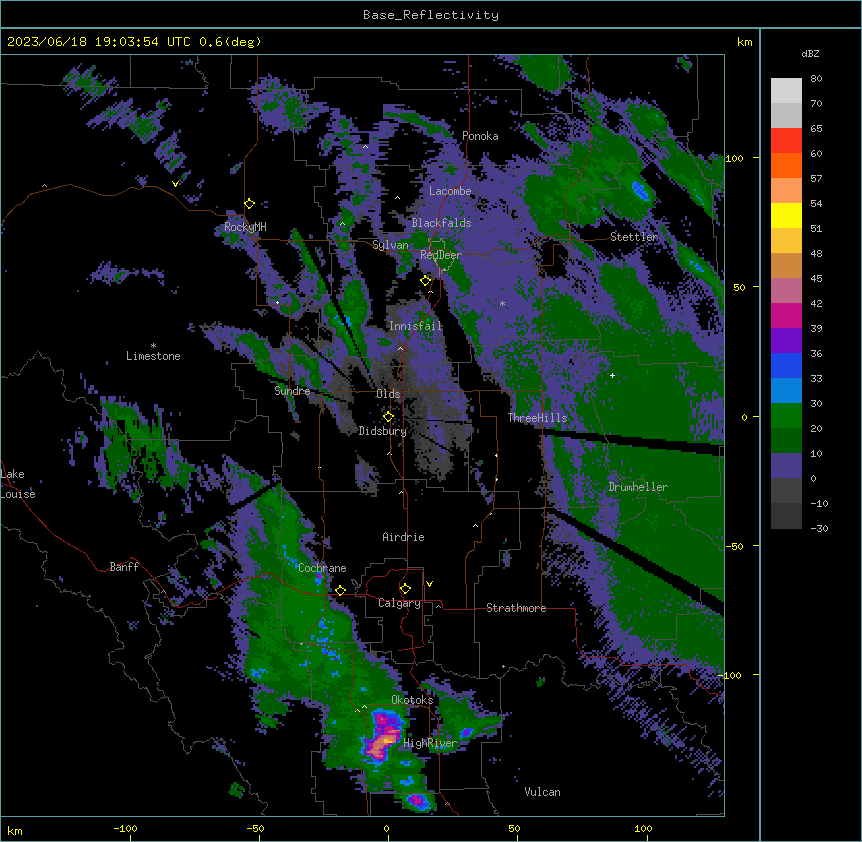Click the 0 km tick on horizontal axis

click(386, 829)
